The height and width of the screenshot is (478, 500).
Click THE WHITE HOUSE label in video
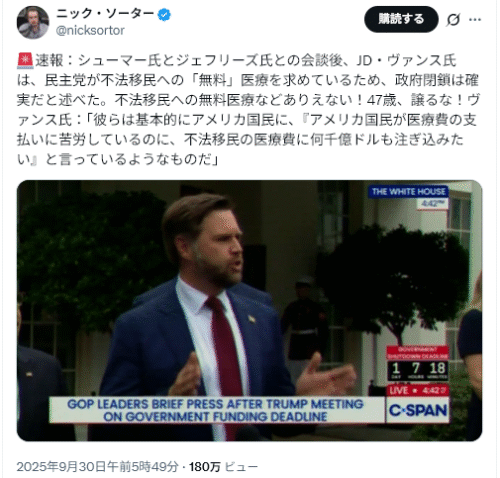point(409,192)
